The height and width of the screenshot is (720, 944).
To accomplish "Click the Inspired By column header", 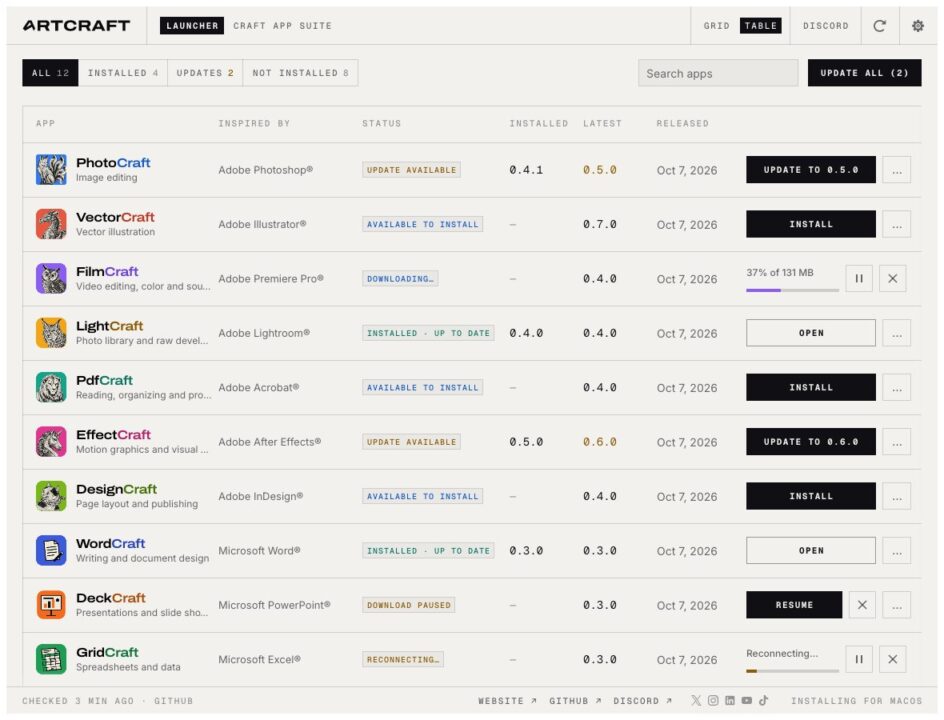I will [x=254, y=123].
